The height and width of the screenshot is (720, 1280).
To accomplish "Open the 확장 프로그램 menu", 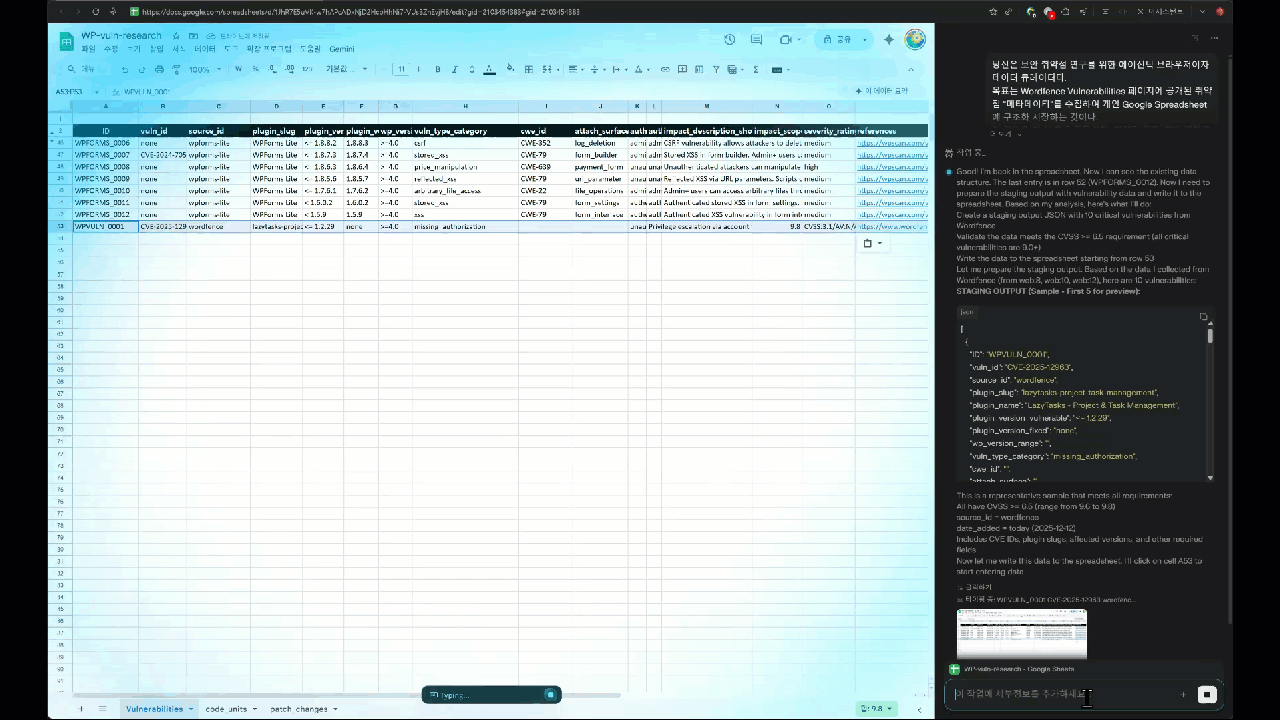I will [x=269, y=48].
